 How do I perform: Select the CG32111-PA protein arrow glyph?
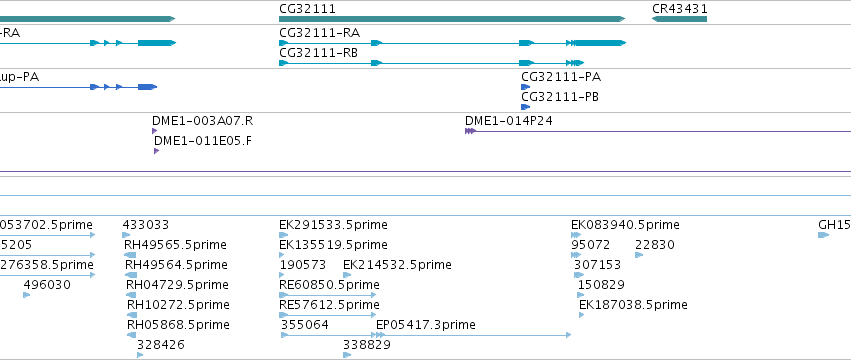(525, 87)
